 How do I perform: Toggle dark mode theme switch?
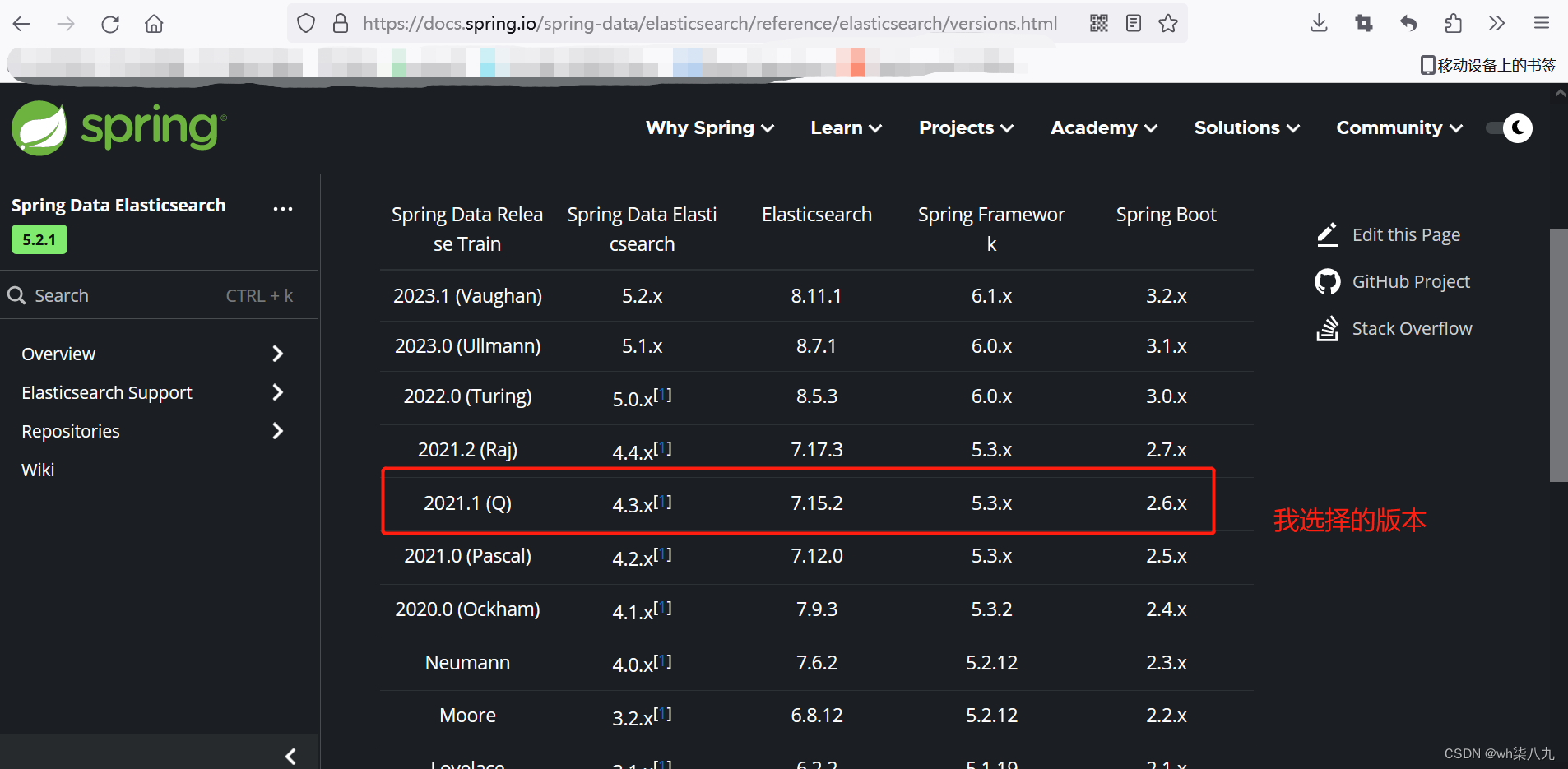(x=1510, y=128)
